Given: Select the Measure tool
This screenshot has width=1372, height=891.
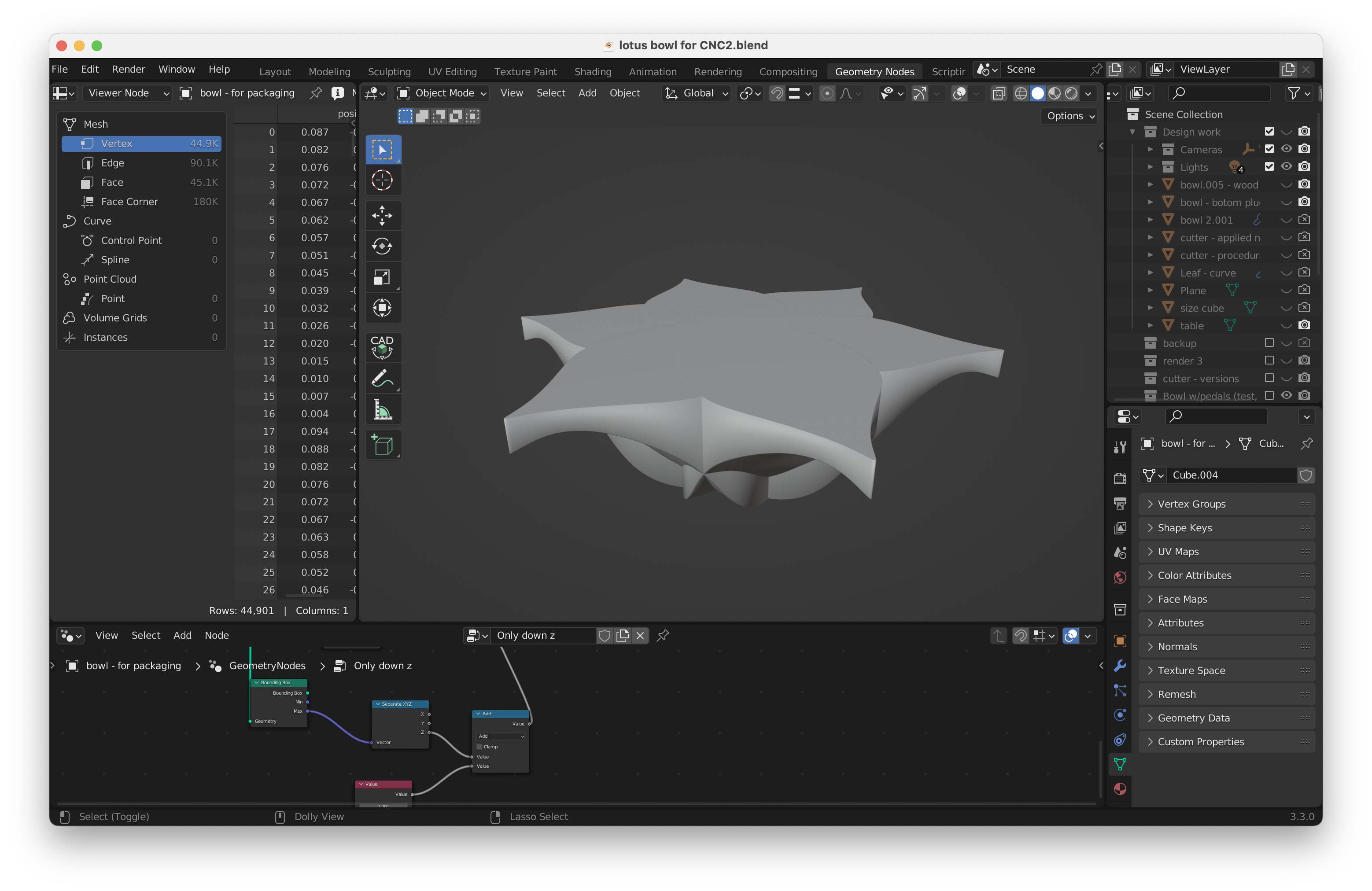Looking at the screenshot, I should click(382, 409).
